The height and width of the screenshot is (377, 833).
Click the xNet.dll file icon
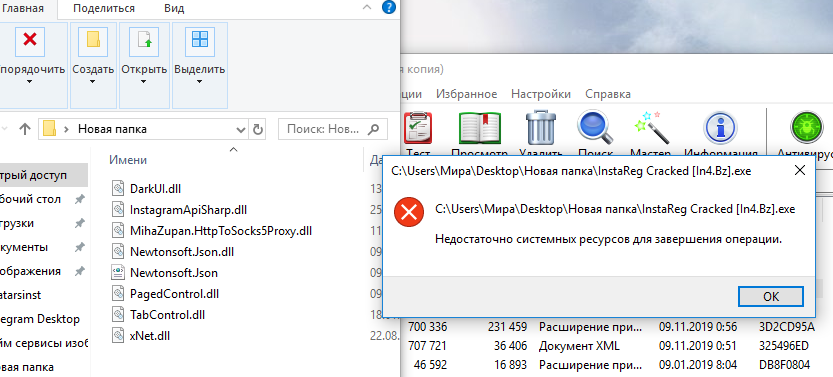118,336
